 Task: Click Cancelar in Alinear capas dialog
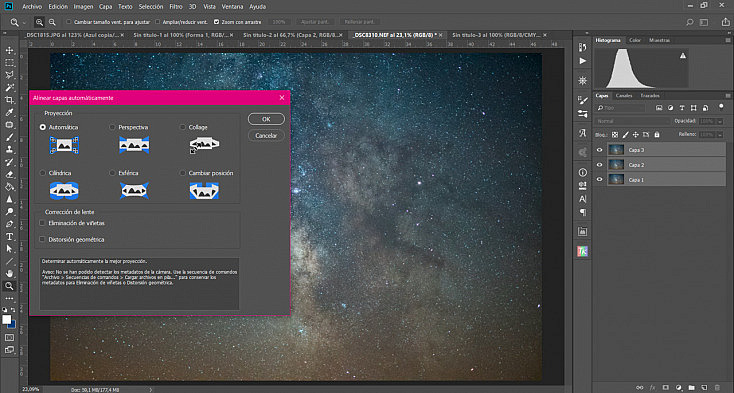[266, 136]
